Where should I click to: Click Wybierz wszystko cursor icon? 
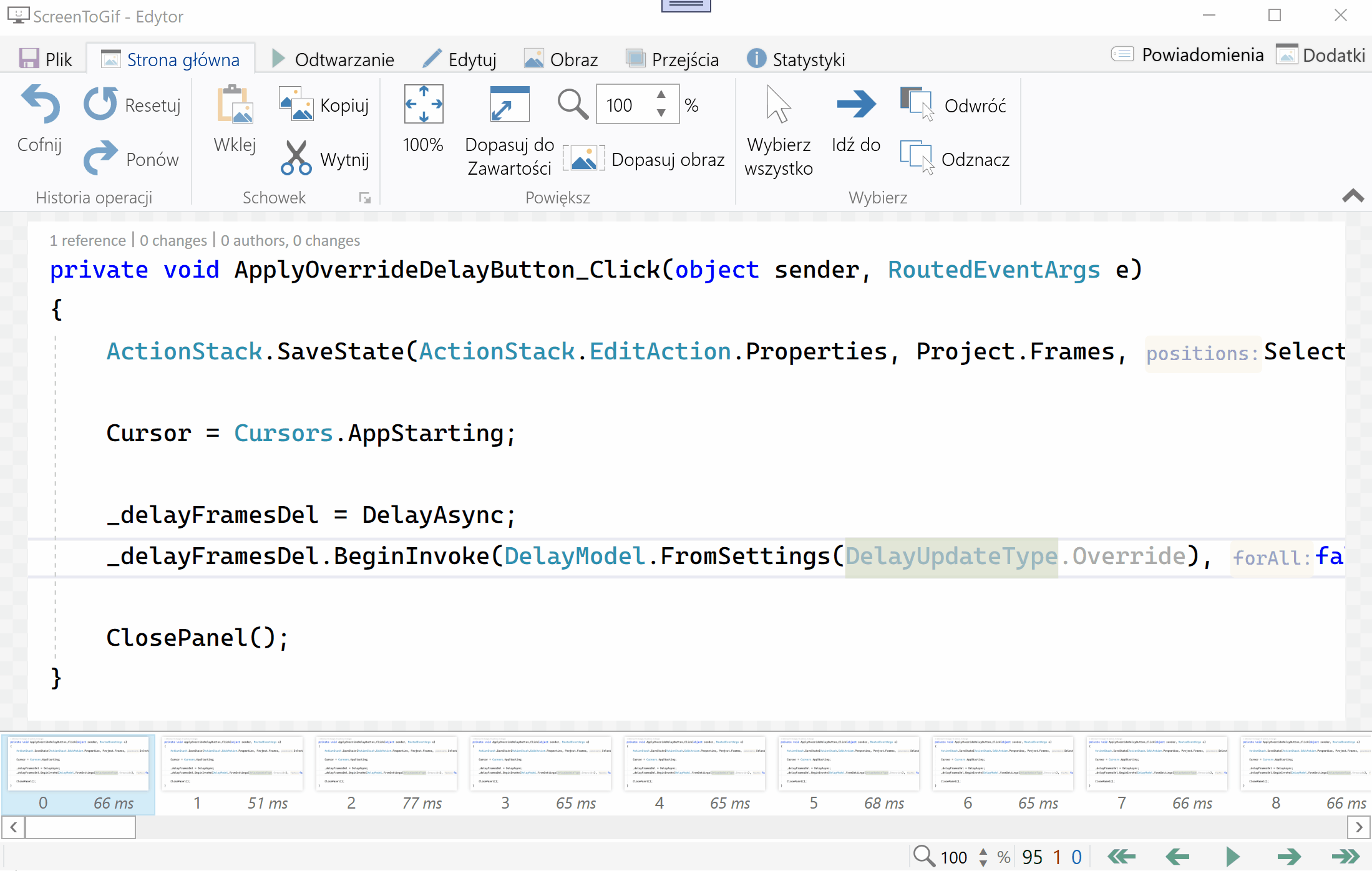(778, 104)
